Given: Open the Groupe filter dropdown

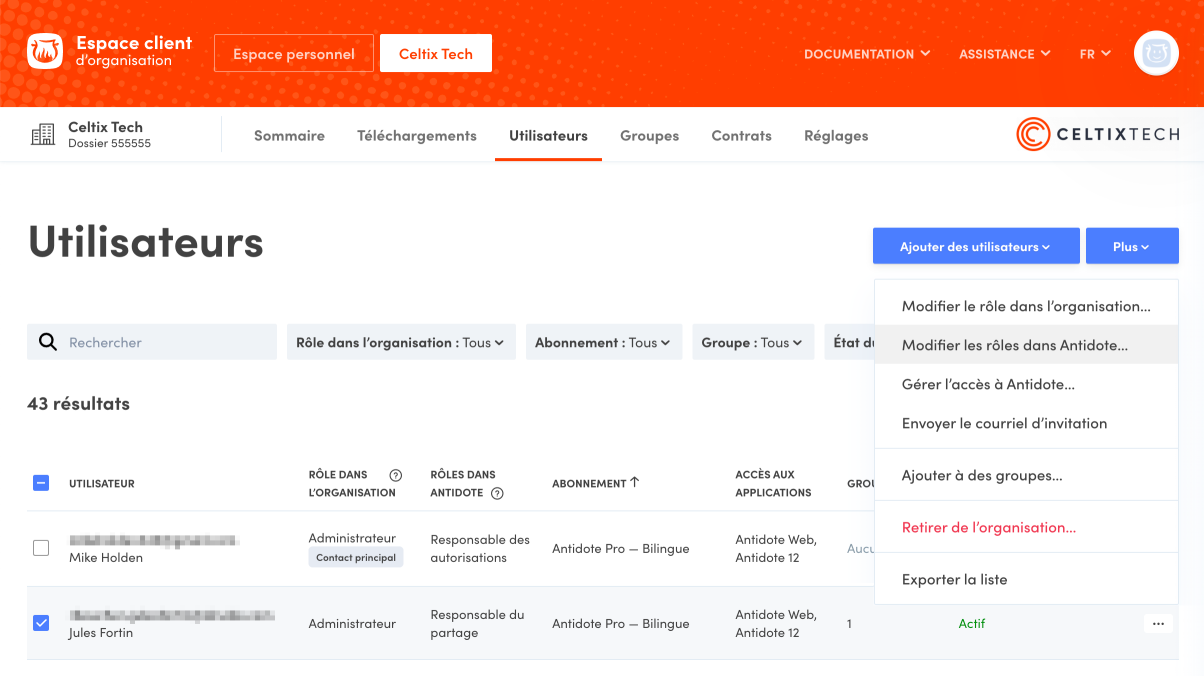Looking at the screenshot, I should [x=751, y=342].
